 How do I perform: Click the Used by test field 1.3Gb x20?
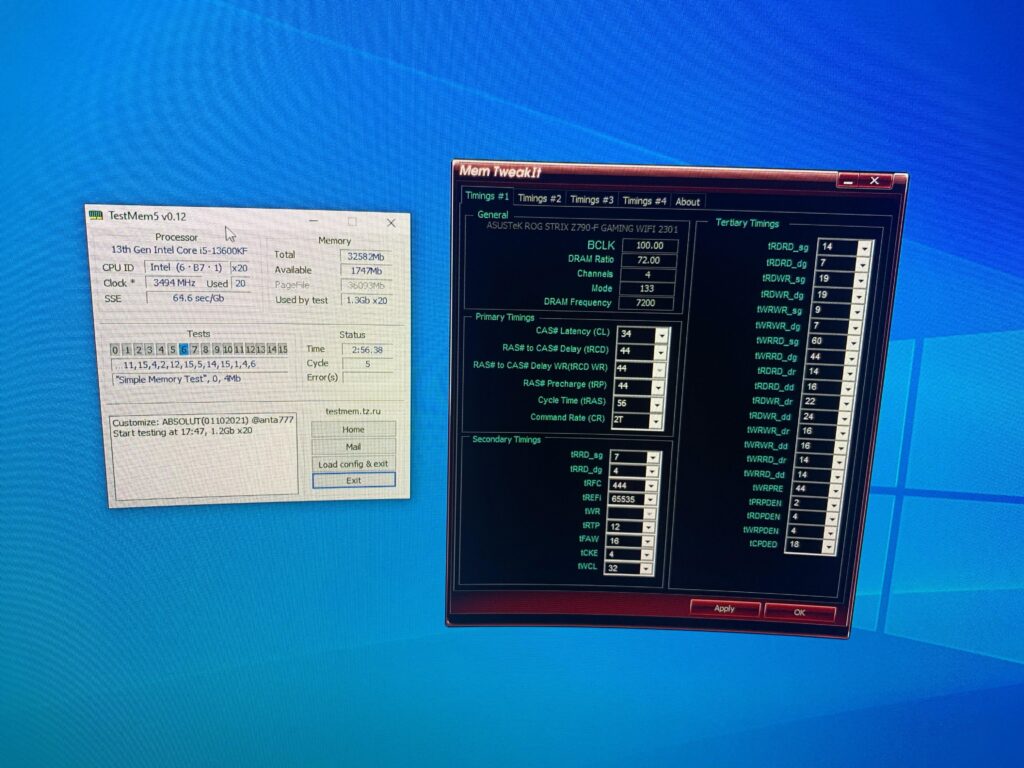(x=366, y=300)
